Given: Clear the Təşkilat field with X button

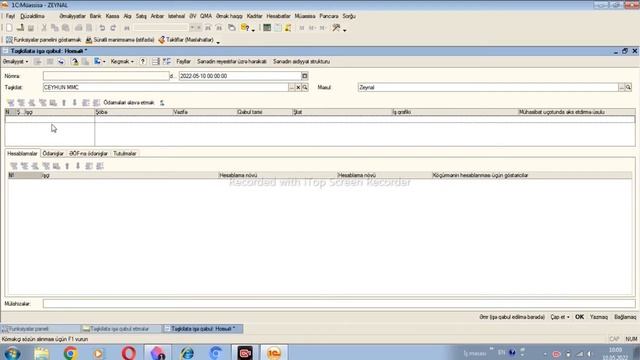Looking at the screenshot, I should (298, 87).
